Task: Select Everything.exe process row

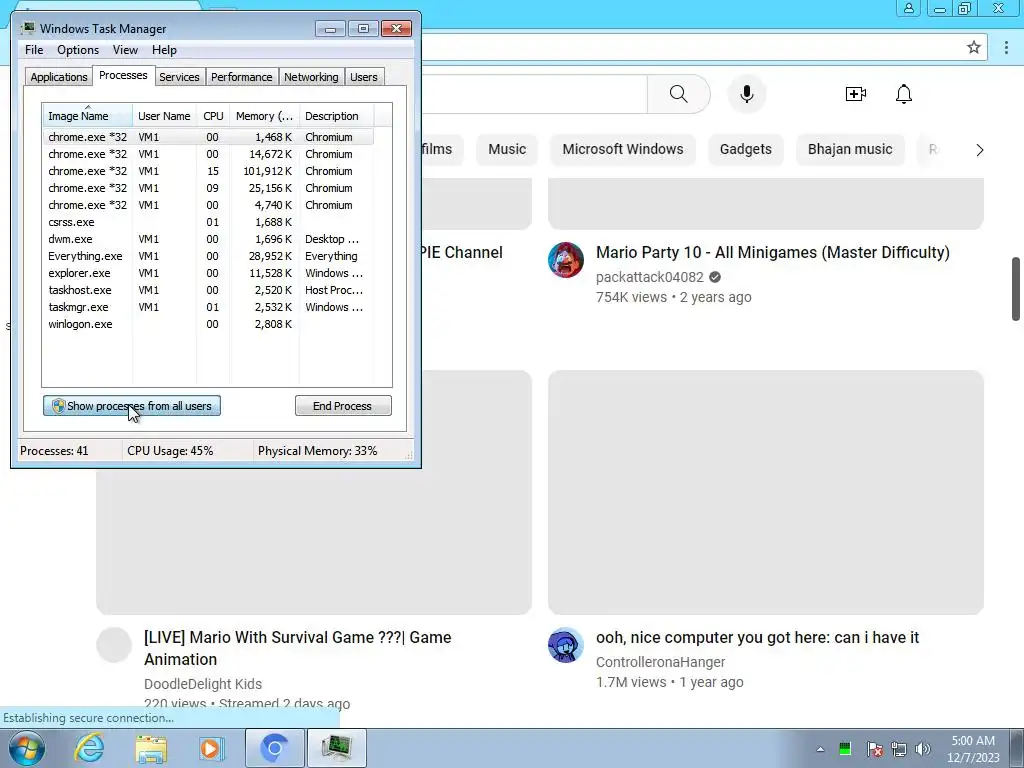Action: click(208, 256)
